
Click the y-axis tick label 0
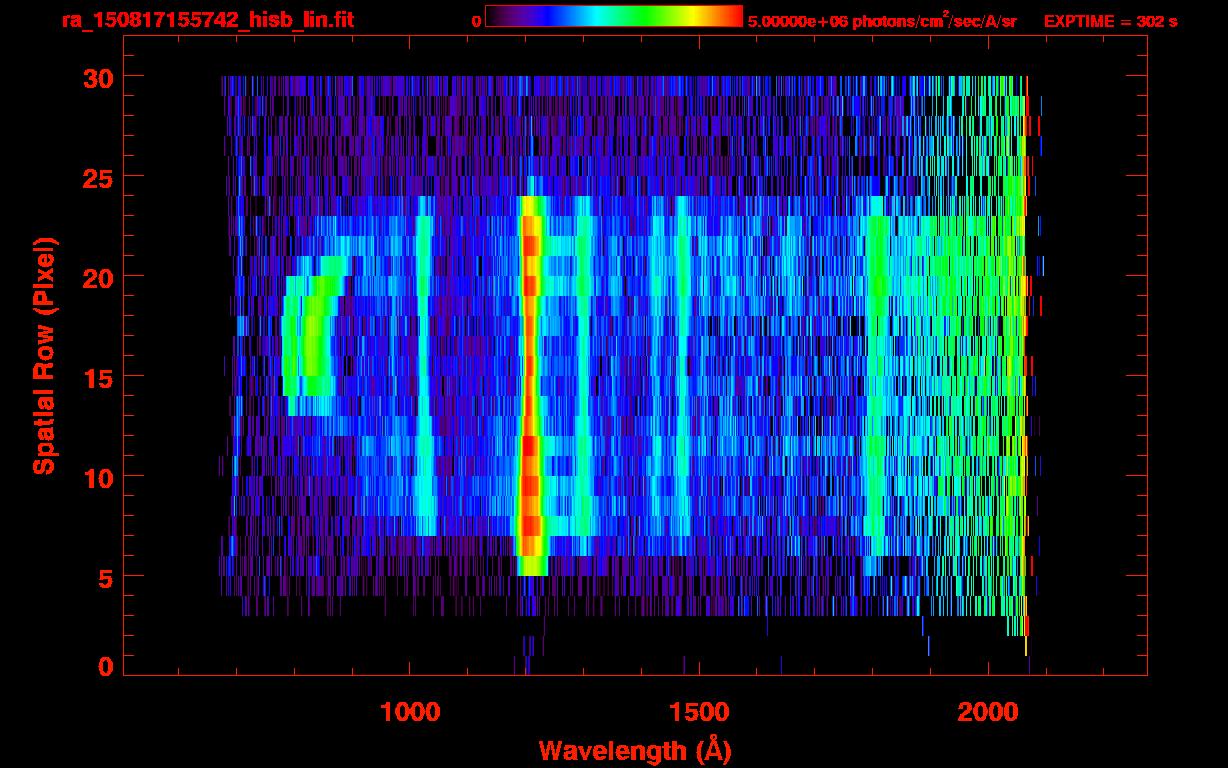[x=104, y=665]
